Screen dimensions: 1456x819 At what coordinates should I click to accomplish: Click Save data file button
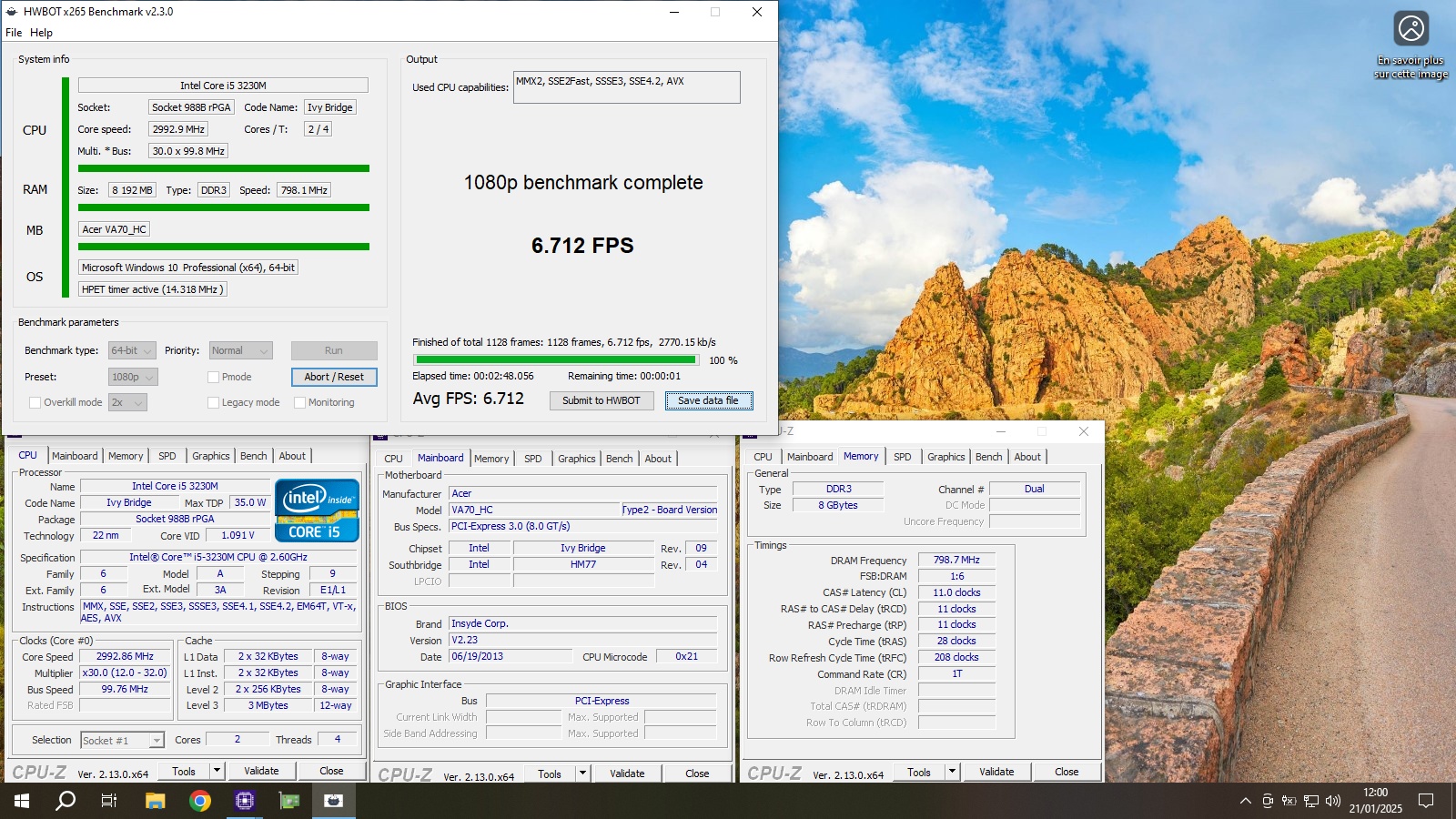pos(709,400)
